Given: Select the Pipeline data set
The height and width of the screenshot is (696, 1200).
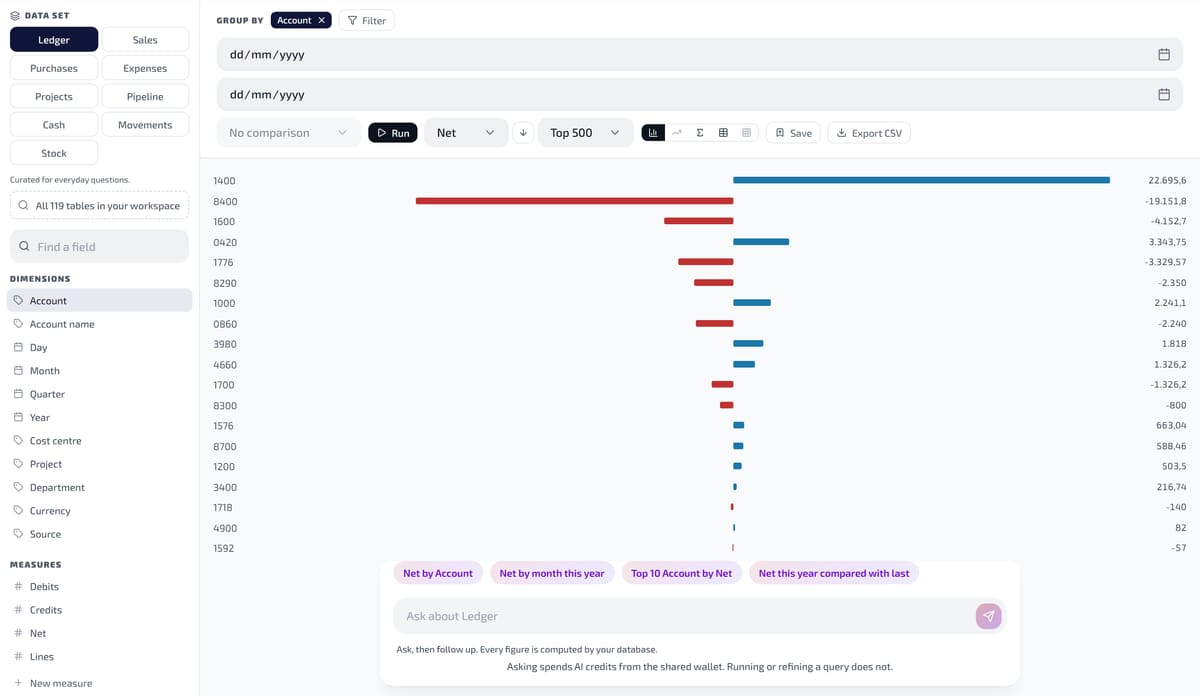Looking at the screenshot, I should (x=145, y=96).
